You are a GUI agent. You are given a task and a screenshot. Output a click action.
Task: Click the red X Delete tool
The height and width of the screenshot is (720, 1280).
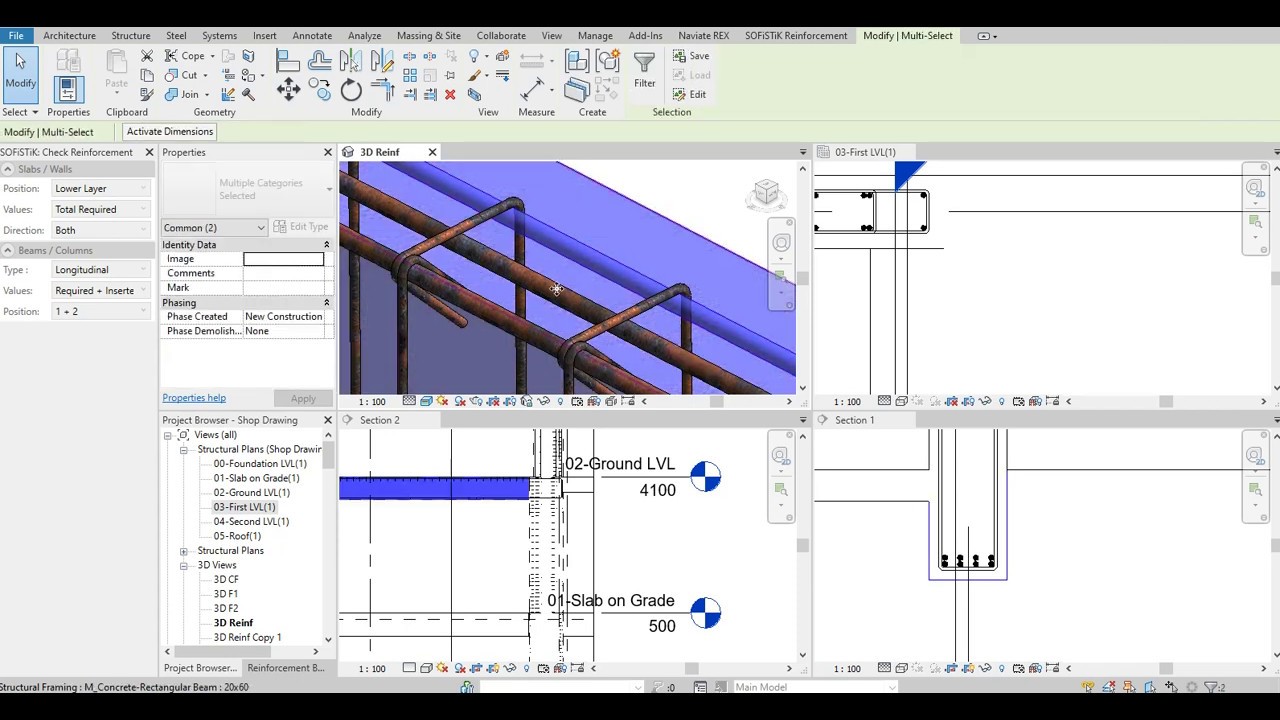[x=450, y=94]
